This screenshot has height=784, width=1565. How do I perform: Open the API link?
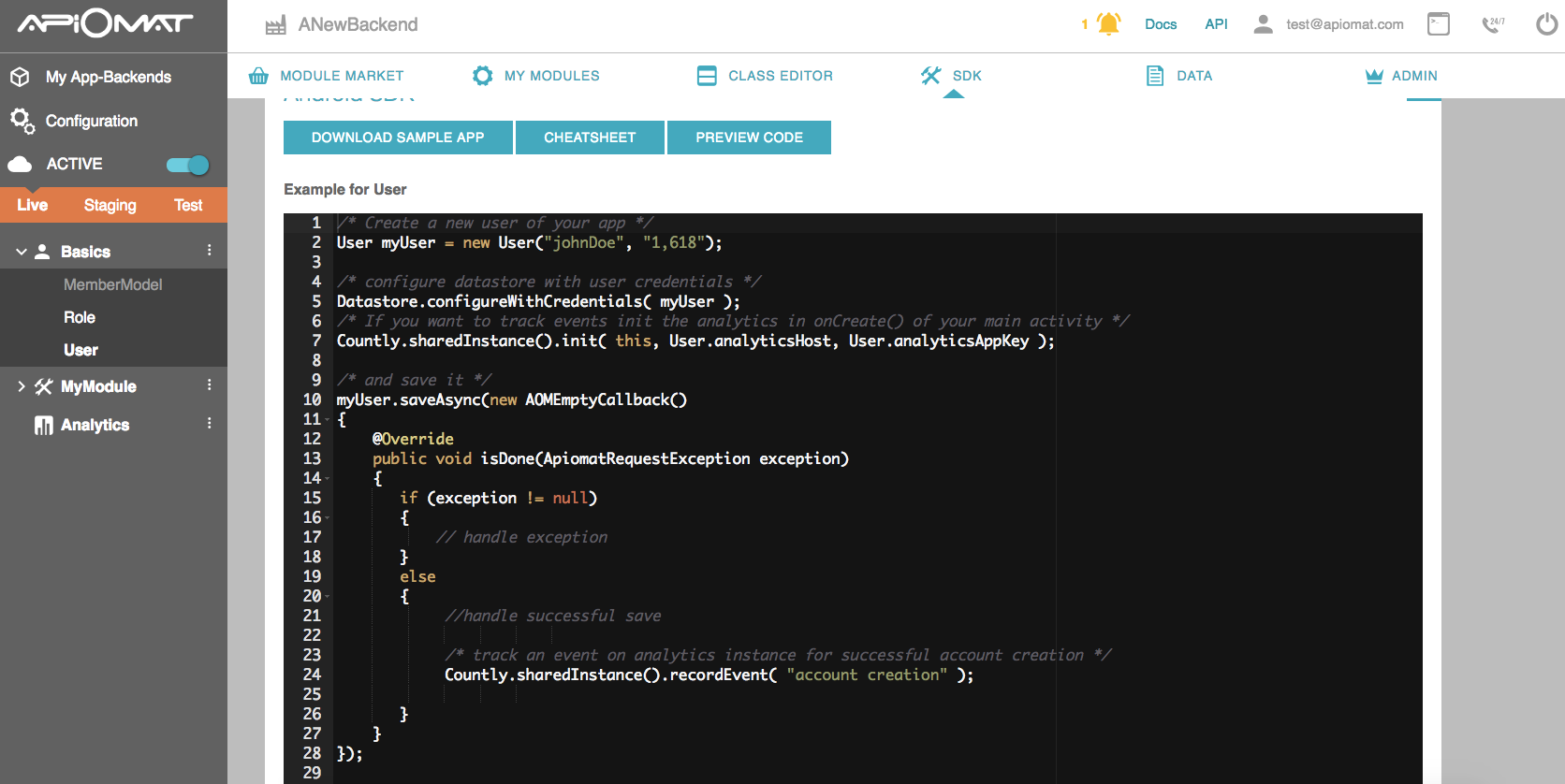tap(1216, 24)
